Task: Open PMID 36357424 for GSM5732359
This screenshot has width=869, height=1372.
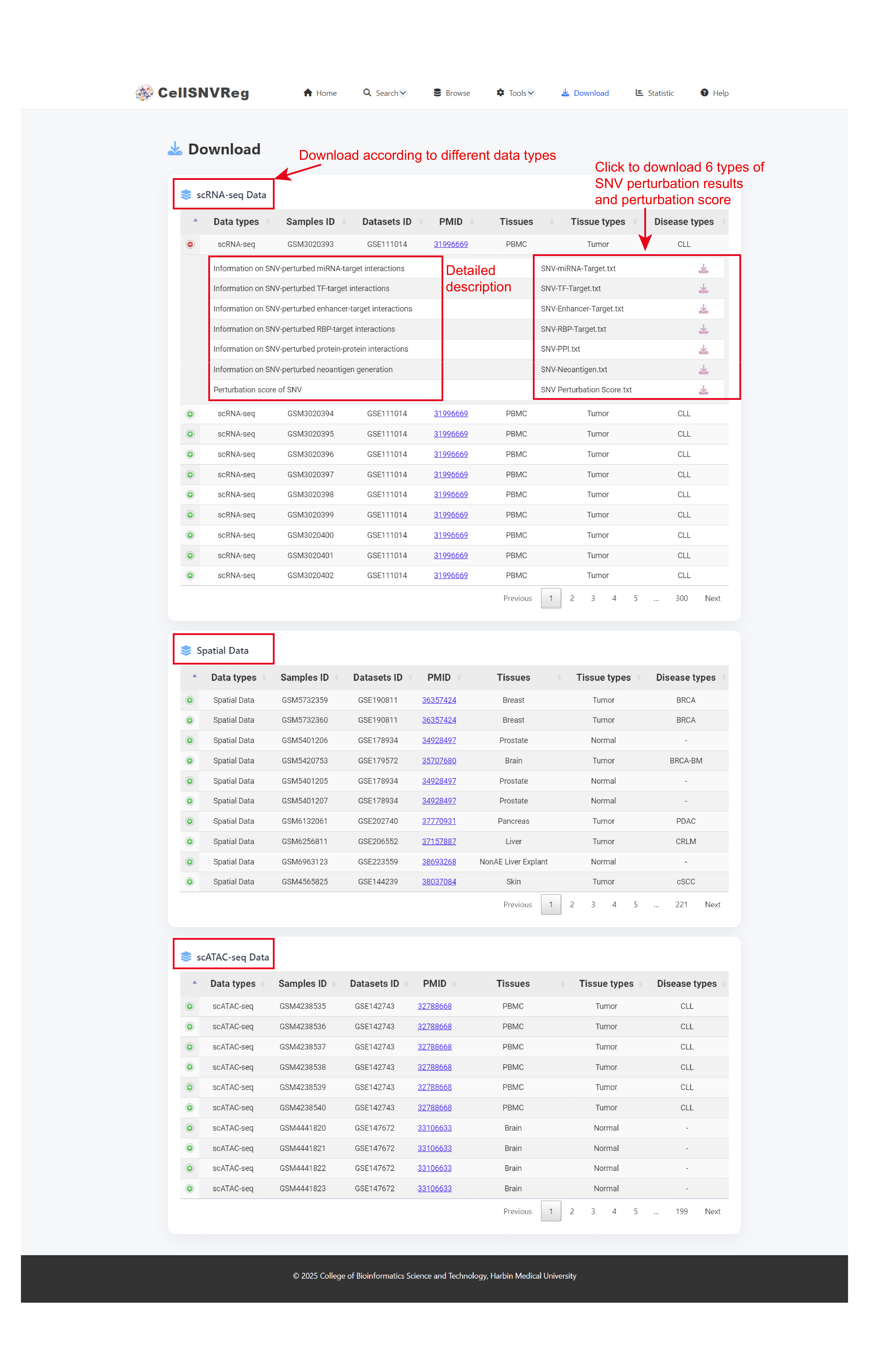Action: [x=439, y=700]
